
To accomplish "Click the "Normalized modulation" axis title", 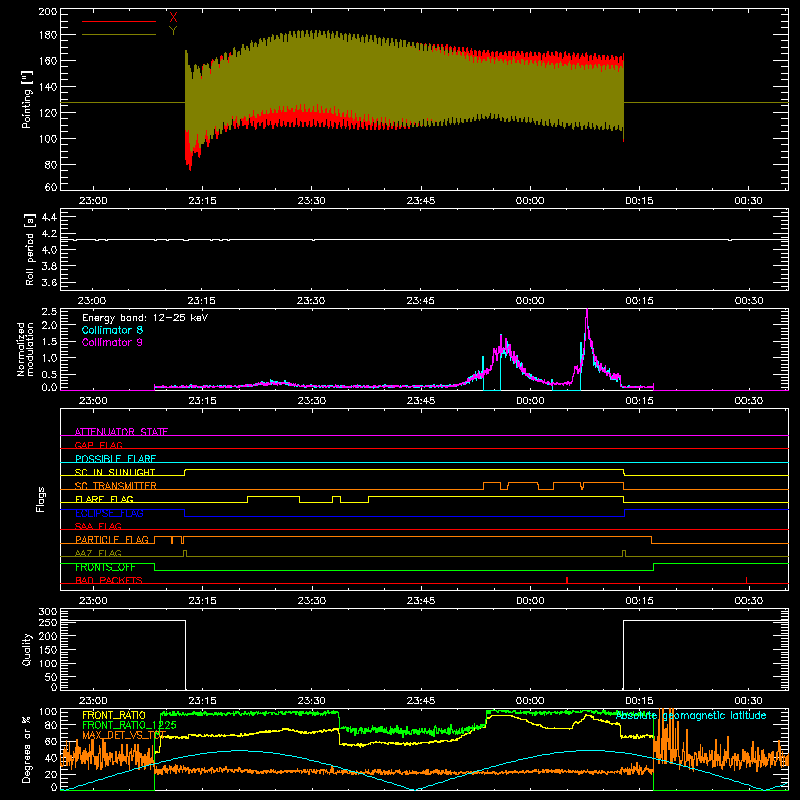I will click(25, 349).
